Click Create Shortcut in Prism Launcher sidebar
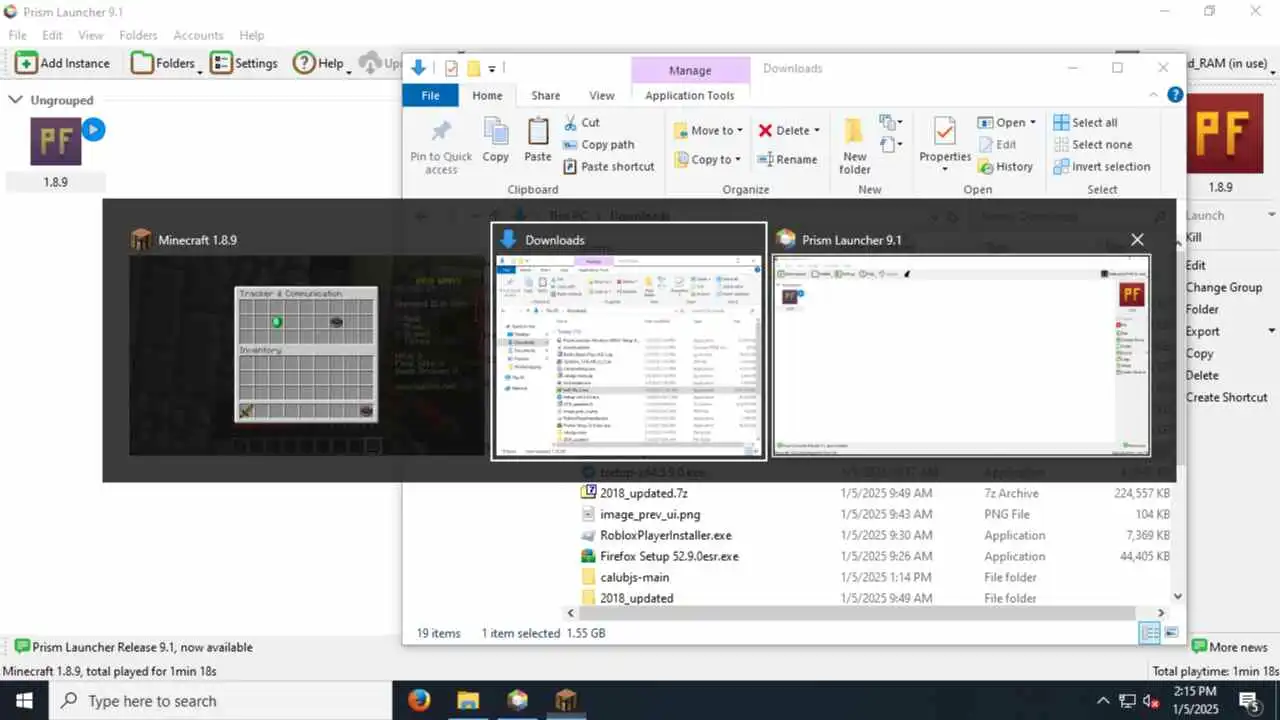1280x720 pixels. (x=1226, y=397)
